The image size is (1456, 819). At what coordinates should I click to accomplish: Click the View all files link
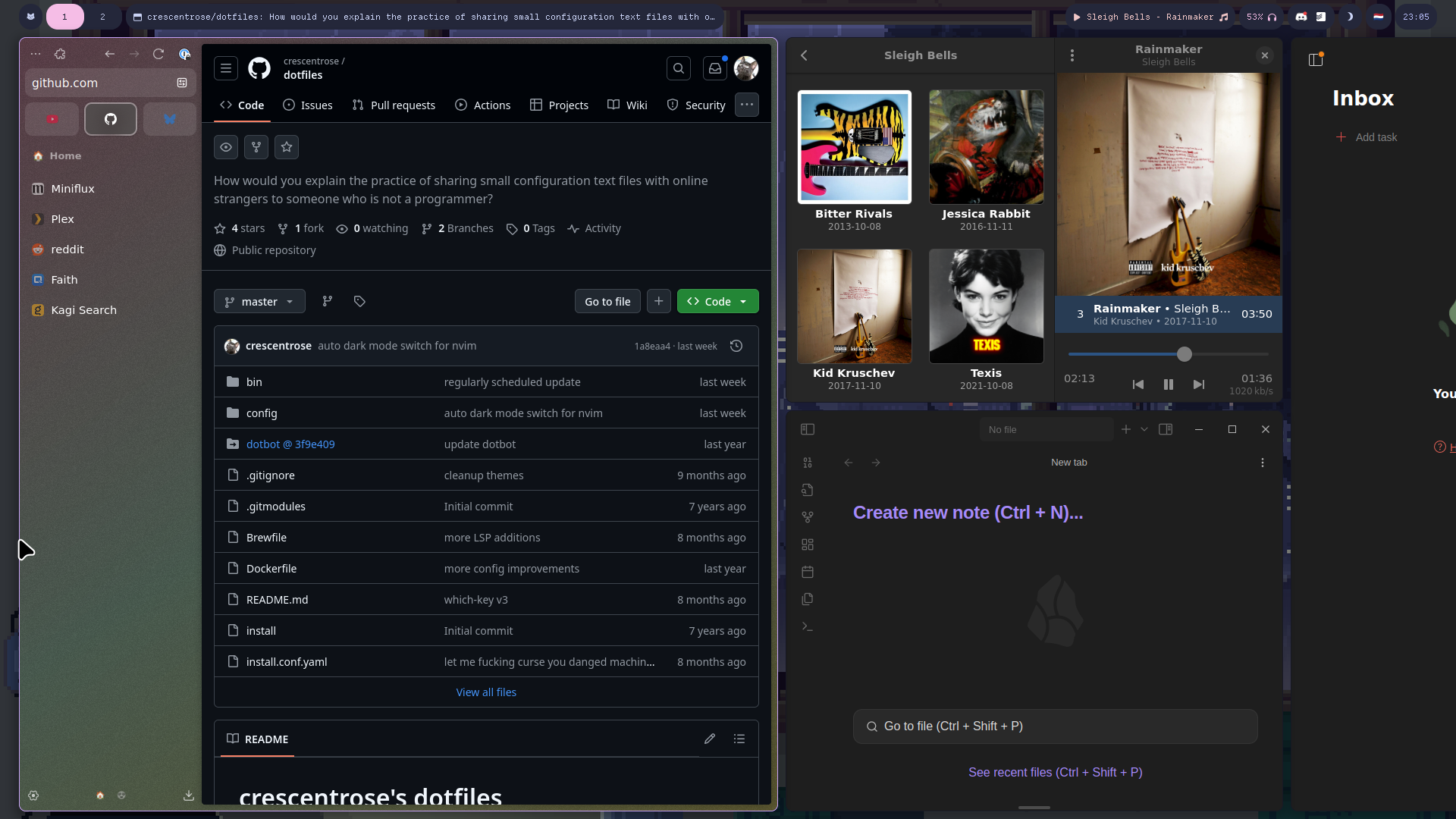click(485, 692)
